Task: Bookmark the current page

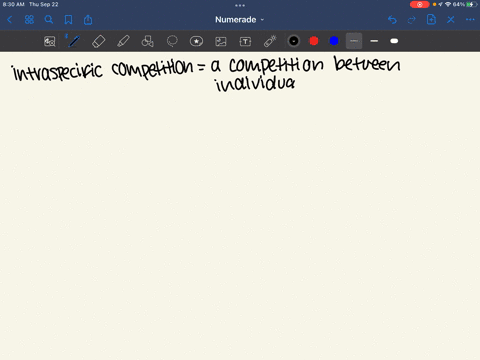Action: coord(68,20)
